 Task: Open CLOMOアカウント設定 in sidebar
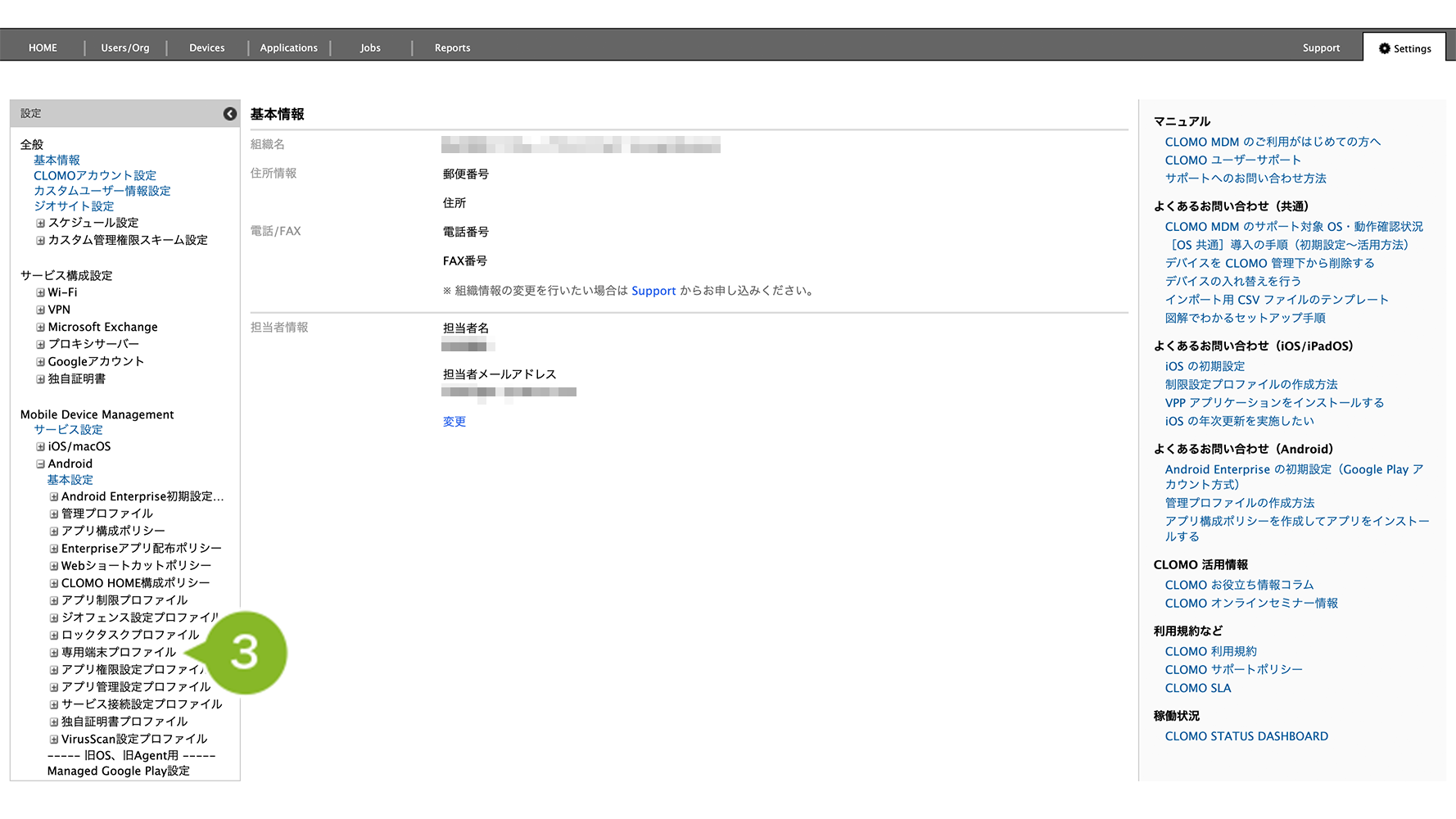(x=95, y=175)
